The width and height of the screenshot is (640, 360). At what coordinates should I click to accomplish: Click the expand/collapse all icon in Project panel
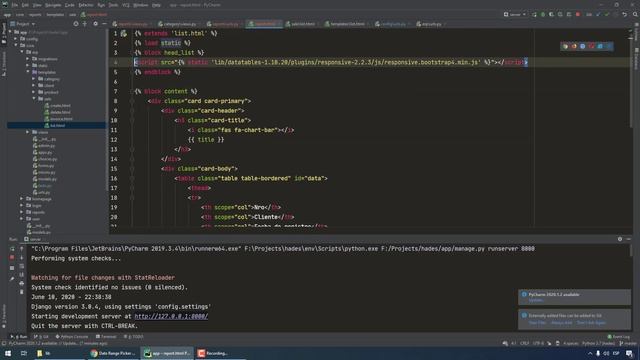tap(85, 24)
